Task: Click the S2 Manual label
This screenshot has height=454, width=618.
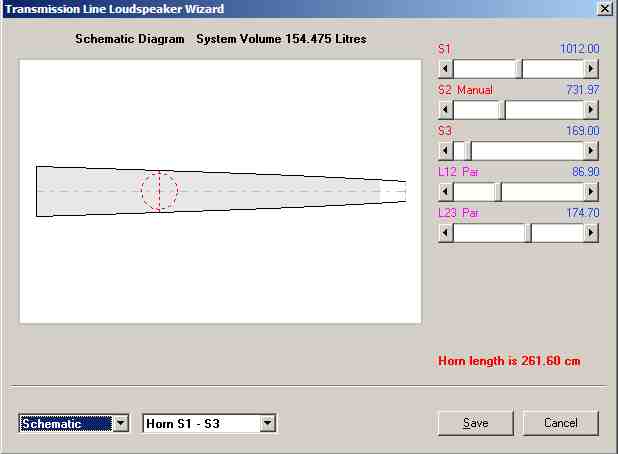Action: [465, 90]
